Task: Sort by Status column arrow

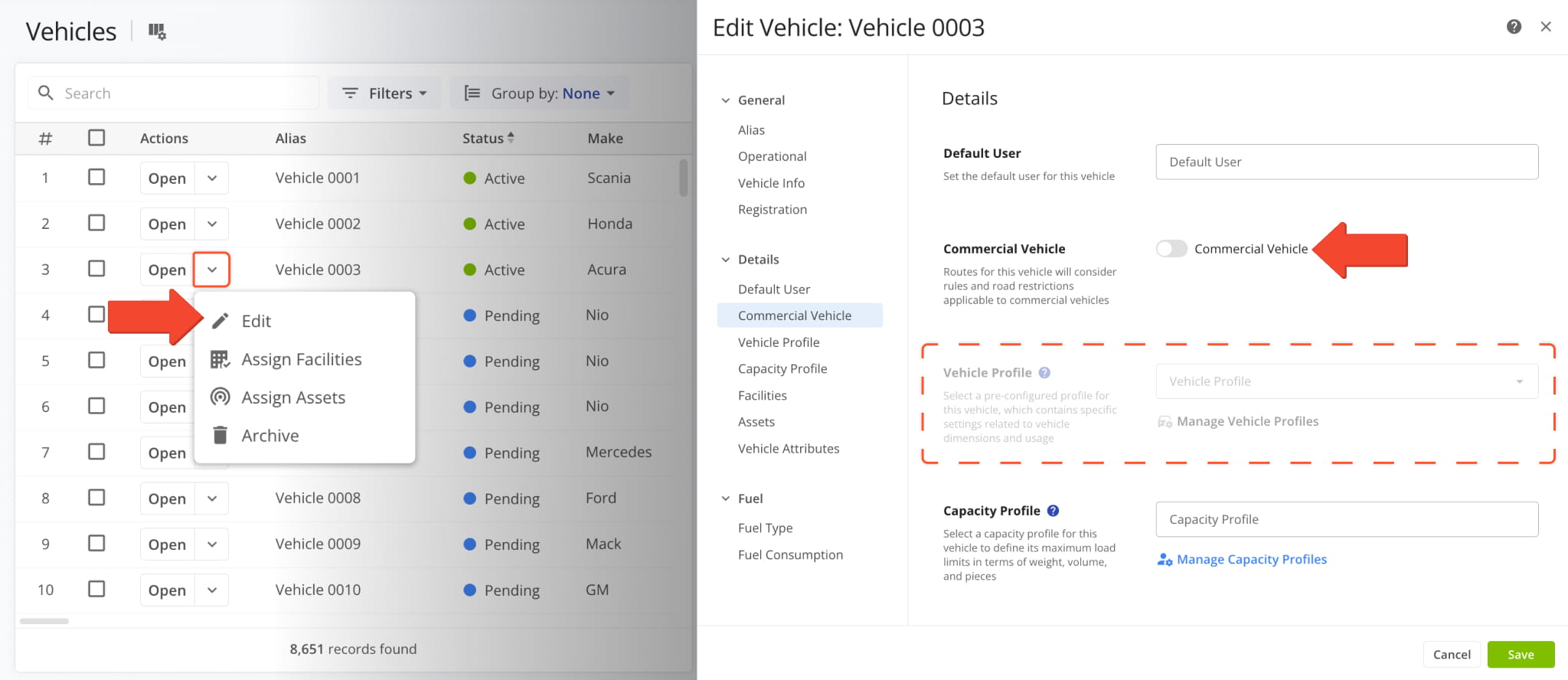Action: click(x=511, y=138)
